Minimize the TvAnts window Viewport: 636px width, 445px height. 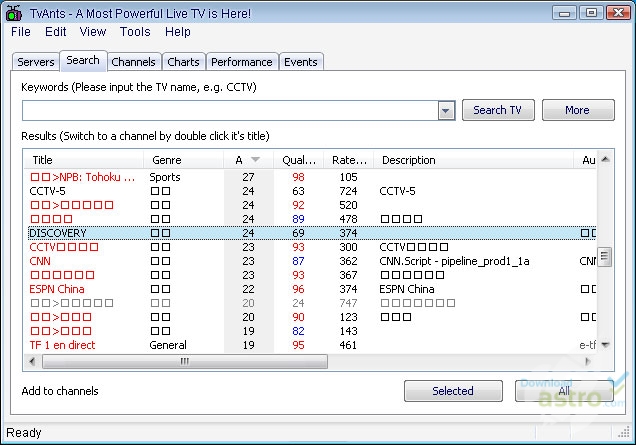click(564, 13)
